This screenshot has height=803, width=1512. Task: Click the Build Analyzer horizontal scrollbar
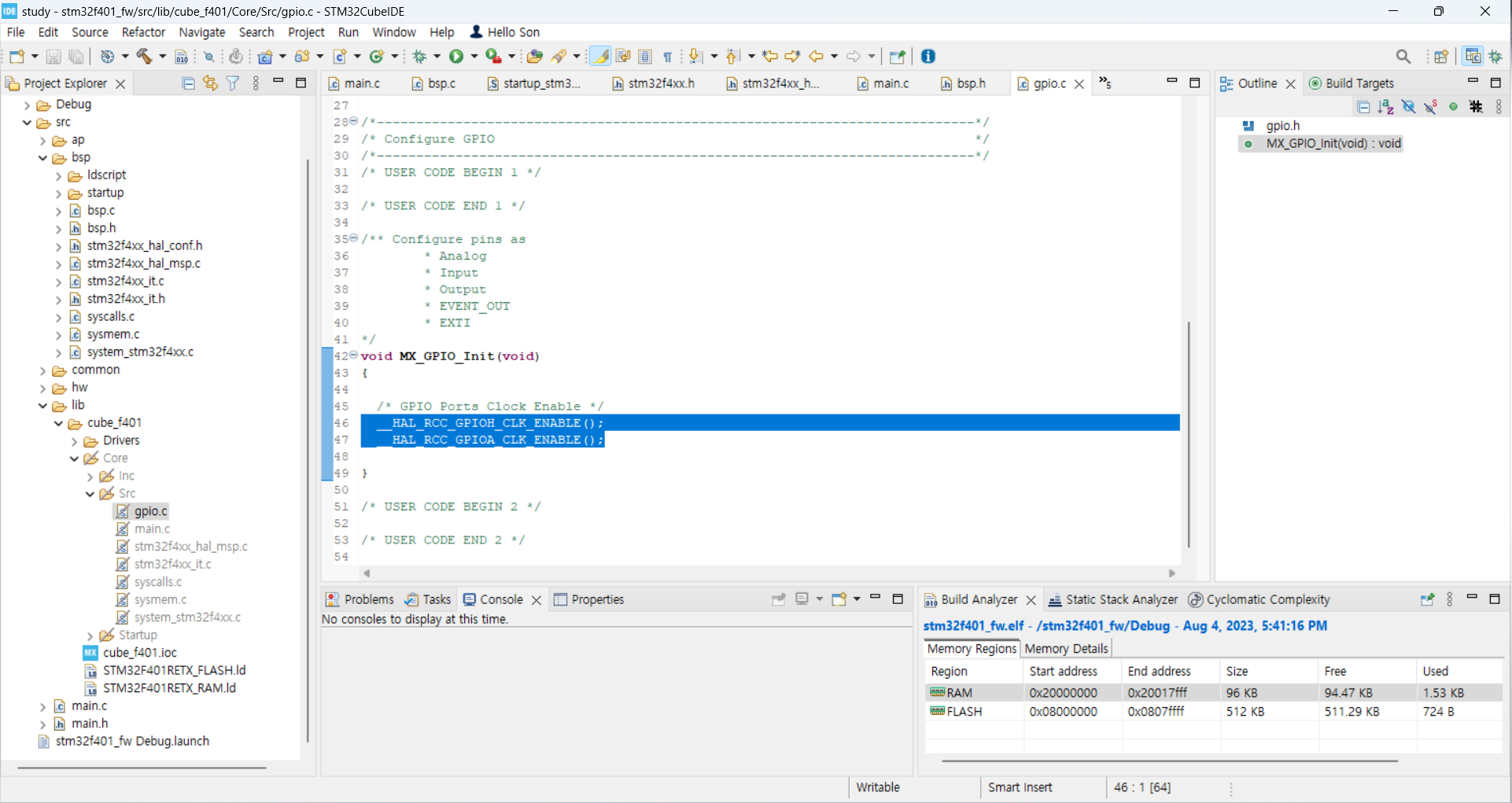point(1169,761)
